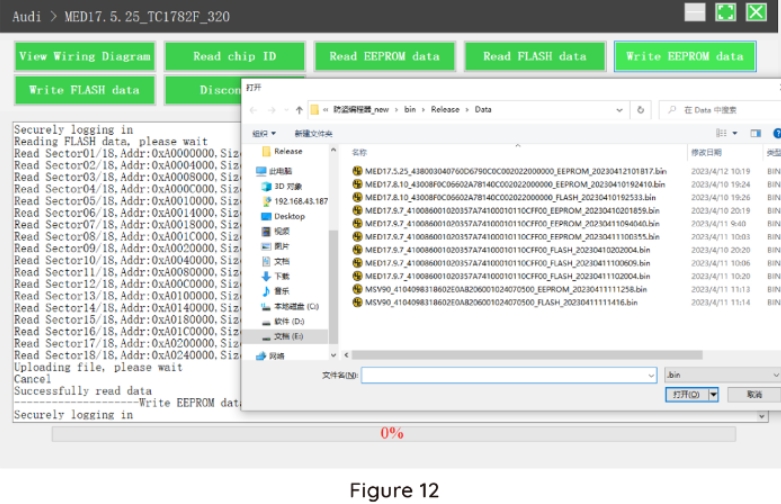Change the file view layout icon
The height and width of the screenshot is (504, 781).
[x=721, y=133]
